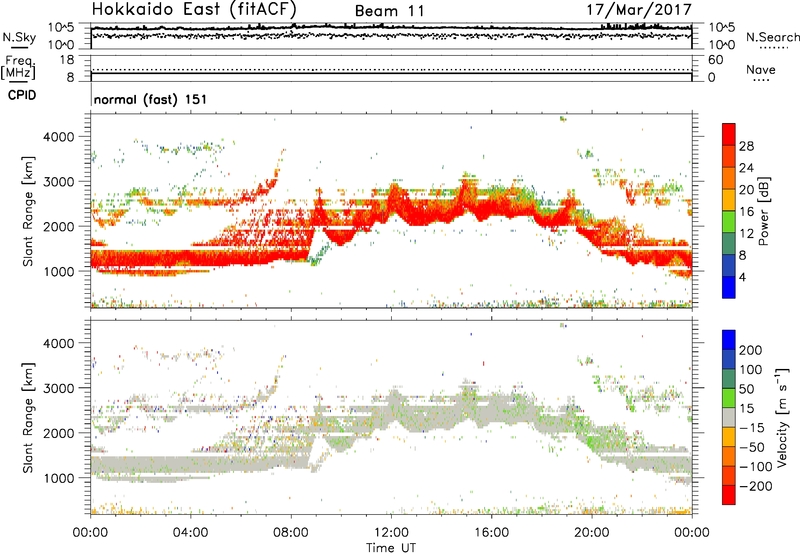Click the '28' power colorbar label
This screenshot has height=554, width=800.
click(x=746, y=146)
